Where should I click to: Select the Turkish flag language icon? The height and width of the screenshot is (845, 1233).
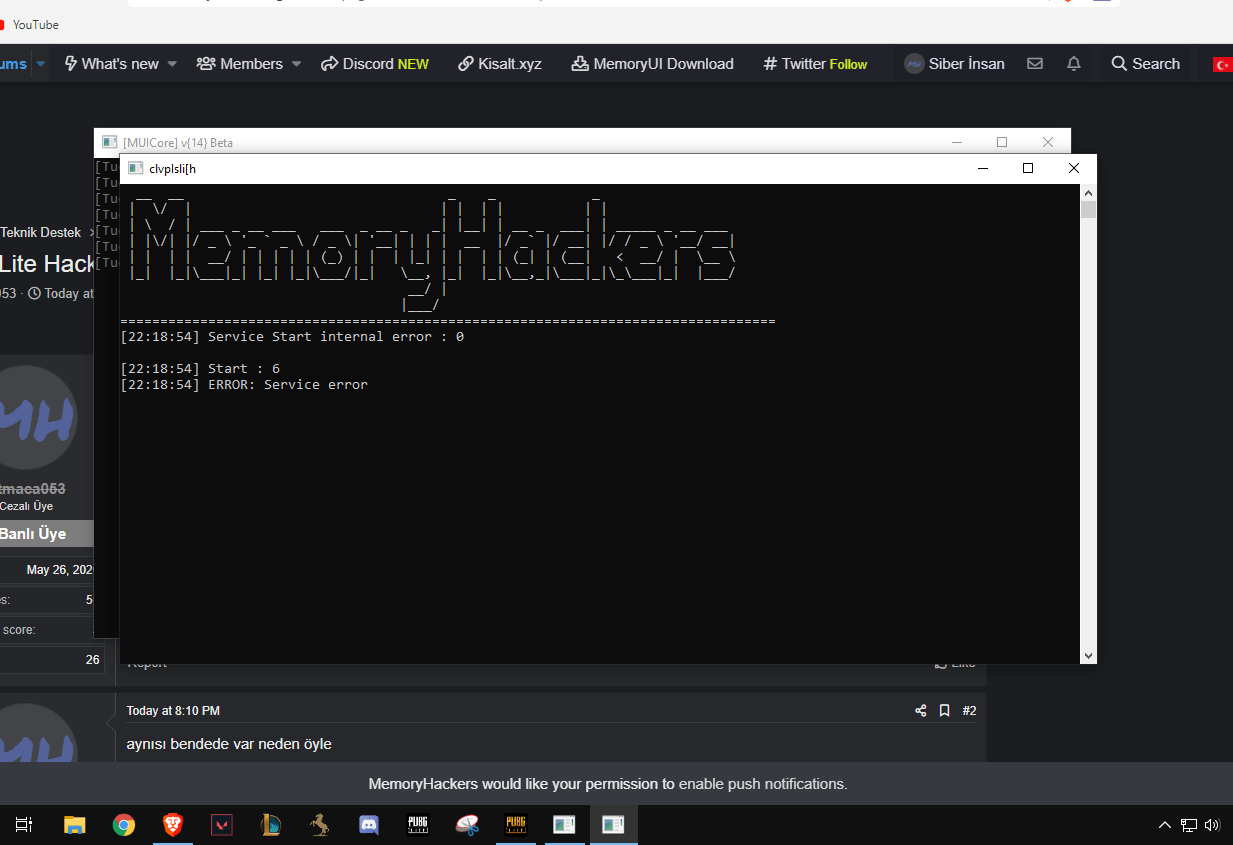(x=1223, y=64)
